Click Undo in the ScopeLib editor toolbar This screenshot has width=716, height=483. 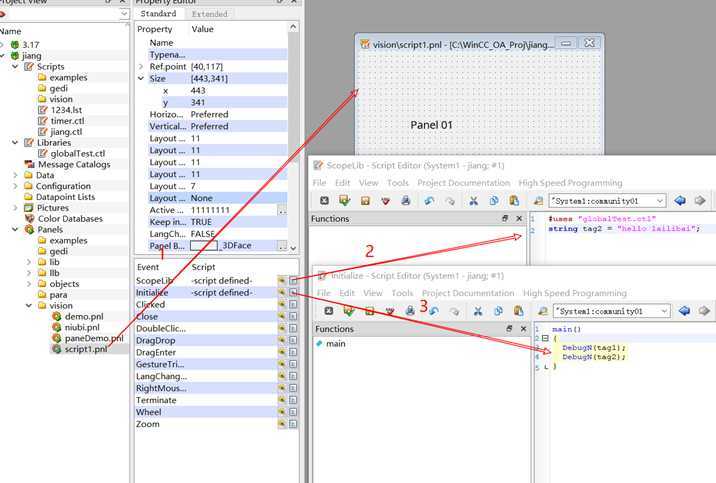(x=429, y=200)
